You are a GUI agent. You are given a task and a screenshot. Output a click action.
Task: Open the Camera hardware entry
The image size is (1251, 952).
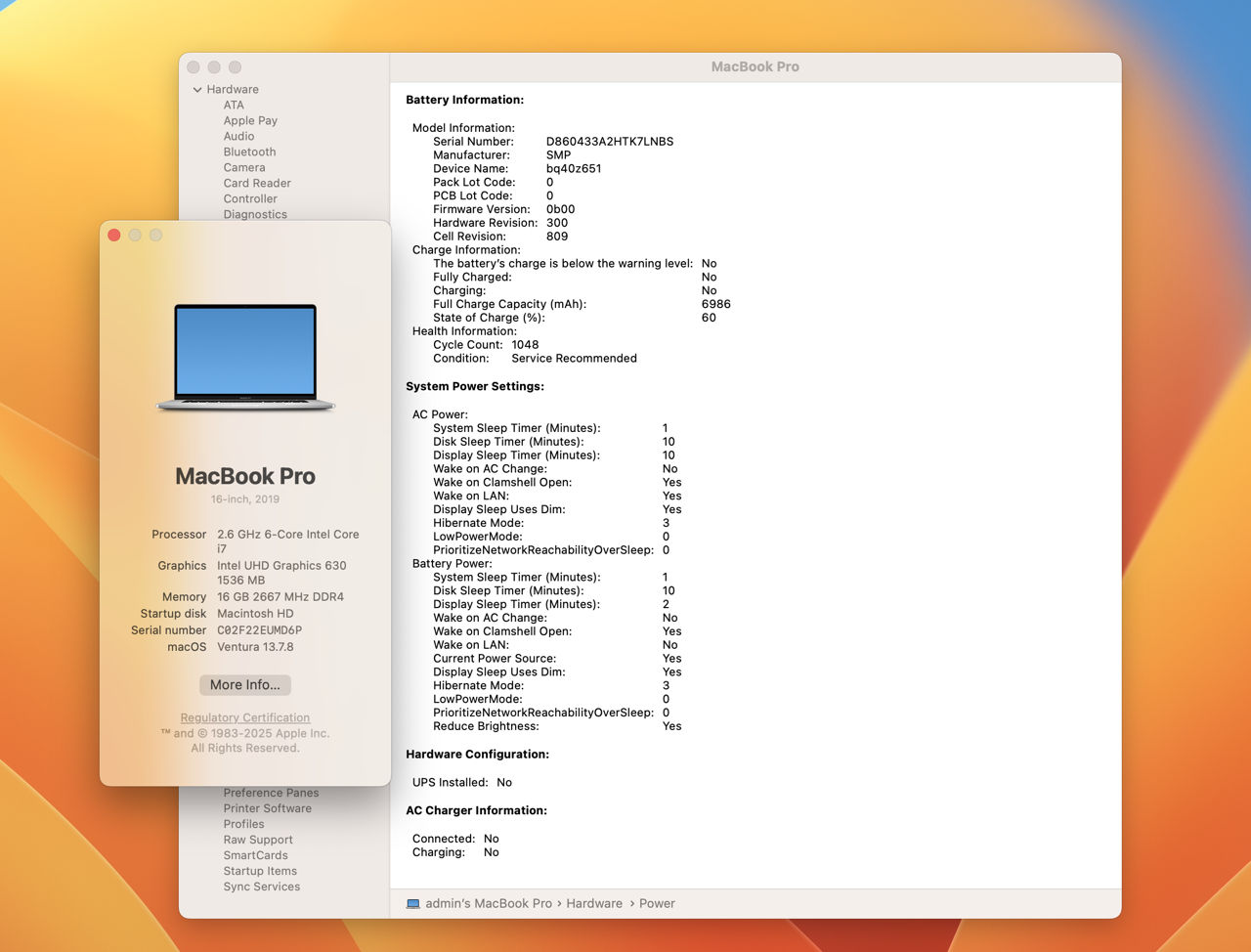tap(244, 168)
